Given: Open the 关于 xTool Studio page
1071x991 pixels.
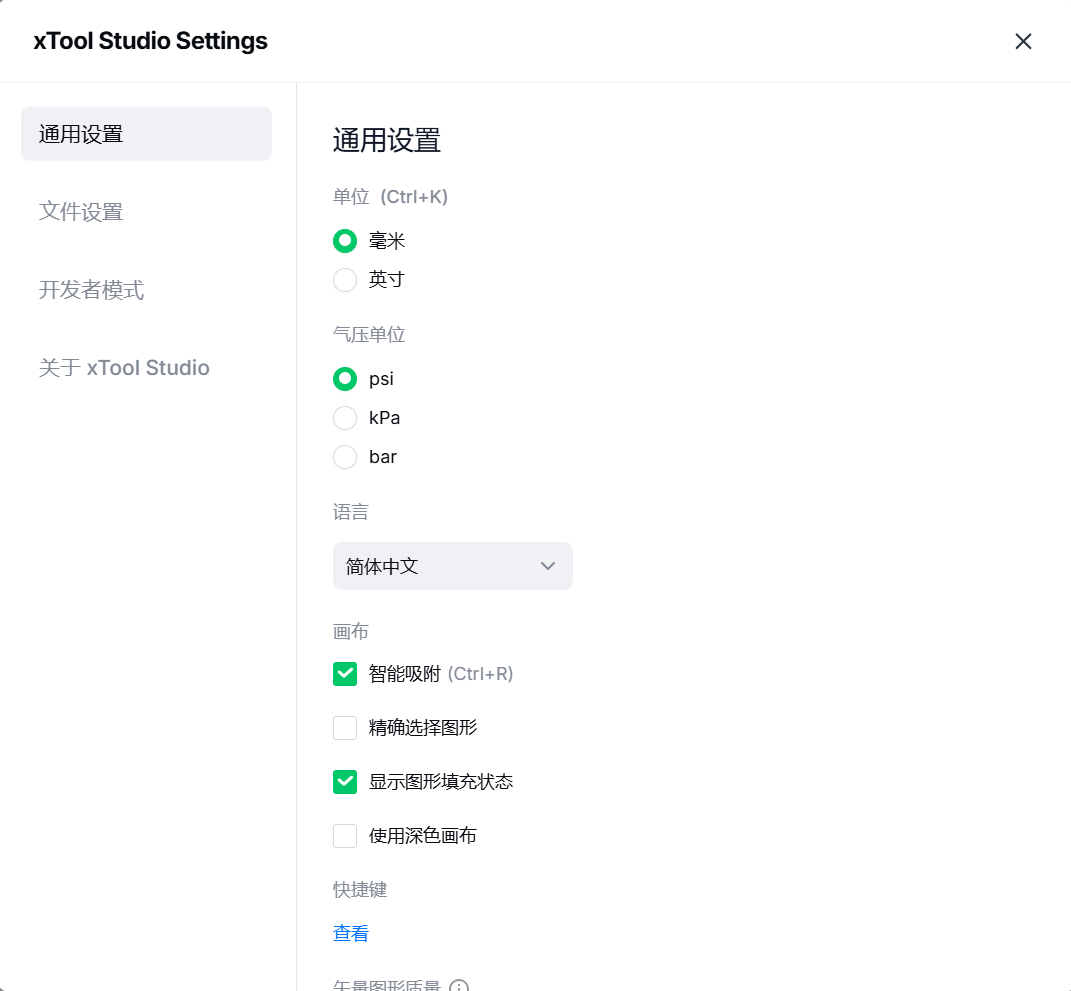Looking at the screenshot, I should (x=124, y=368).
